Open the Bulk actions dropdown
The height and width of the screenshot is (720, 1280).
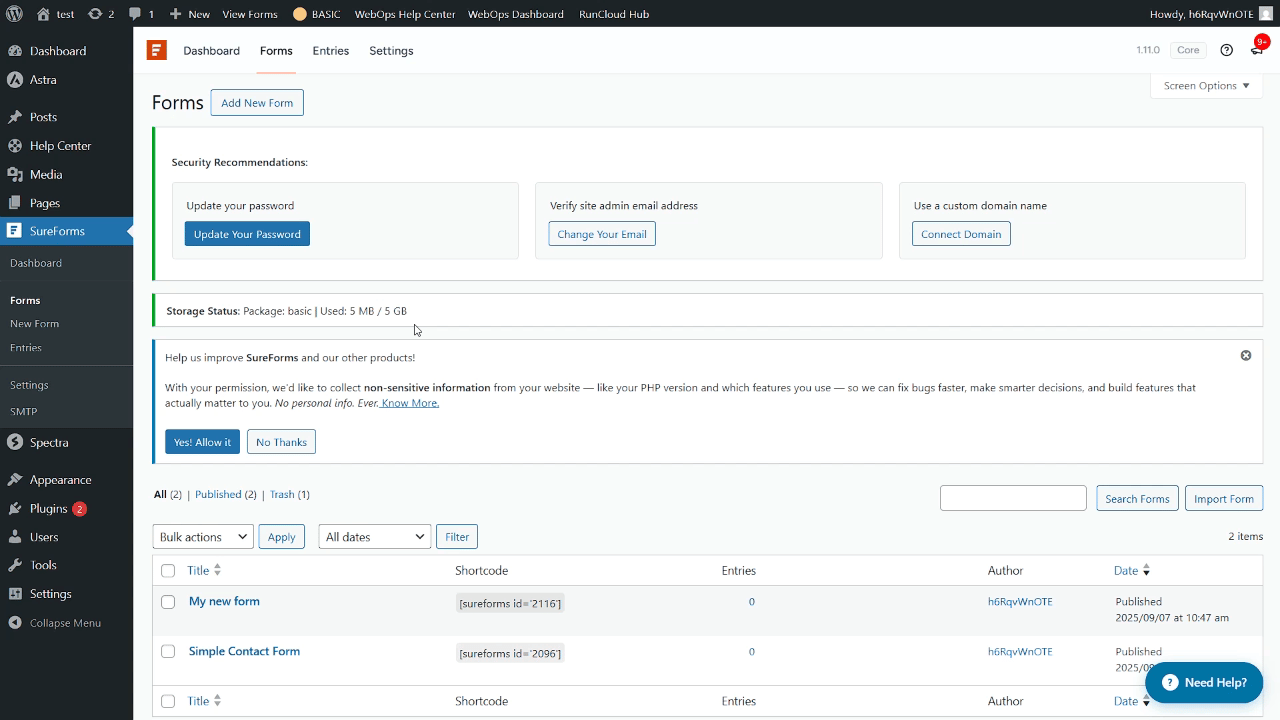tap(203, 537)
